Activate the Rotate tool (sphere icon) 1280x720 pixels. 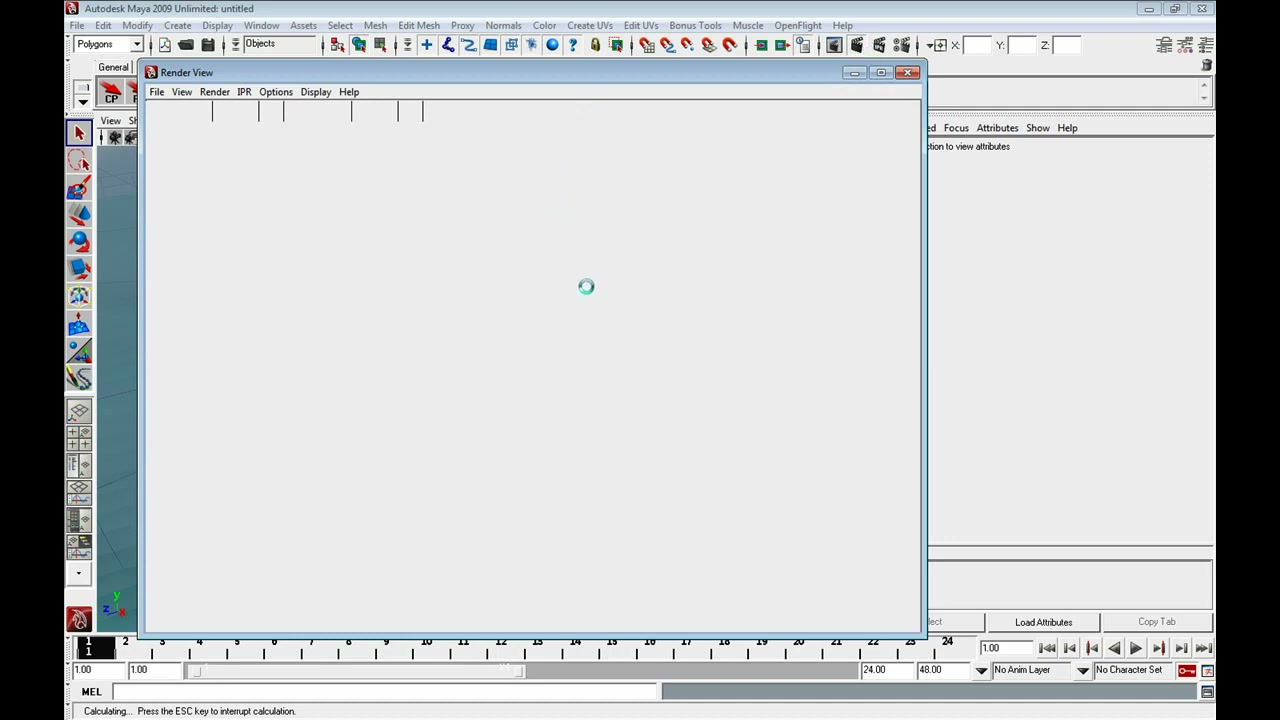[x=79, y=241]
